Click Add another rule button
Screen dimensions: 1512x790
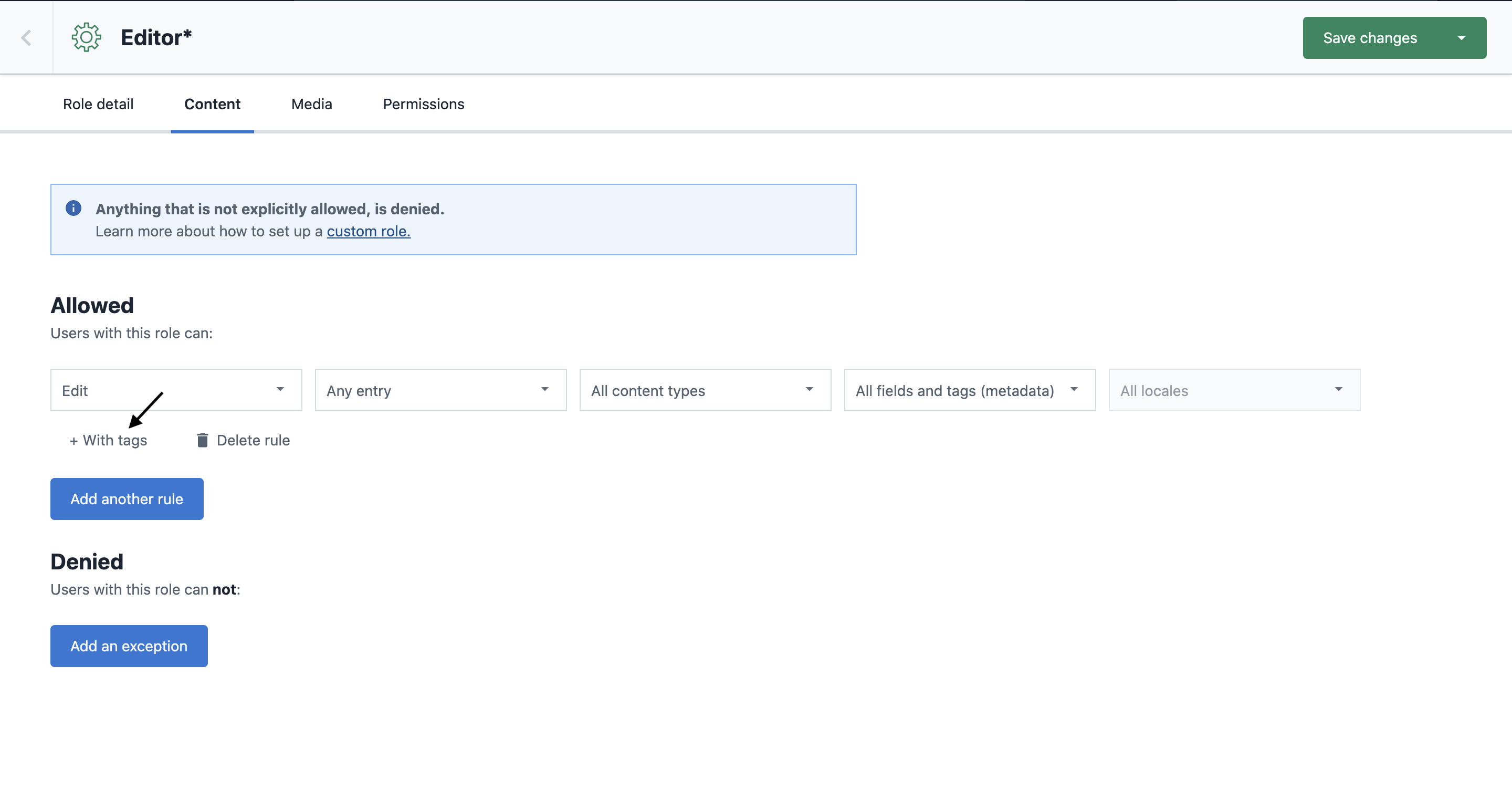(x=127, y=498)
